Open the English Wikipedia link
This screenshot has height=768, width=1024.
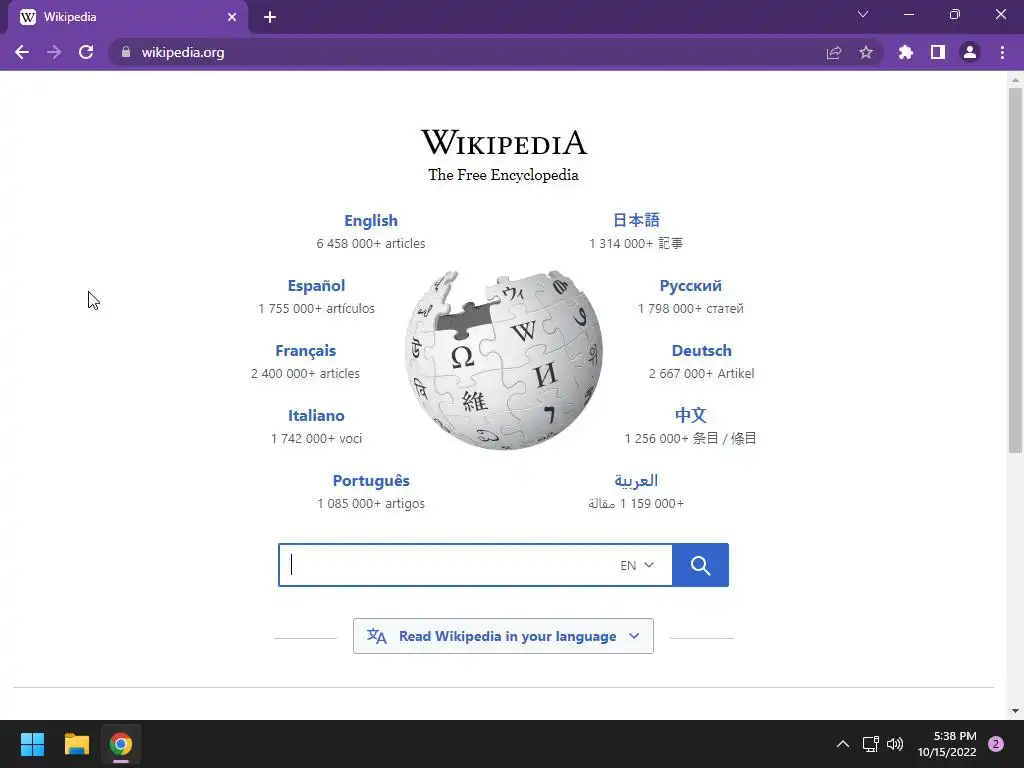pyautogui.click(x=371, y=221)
